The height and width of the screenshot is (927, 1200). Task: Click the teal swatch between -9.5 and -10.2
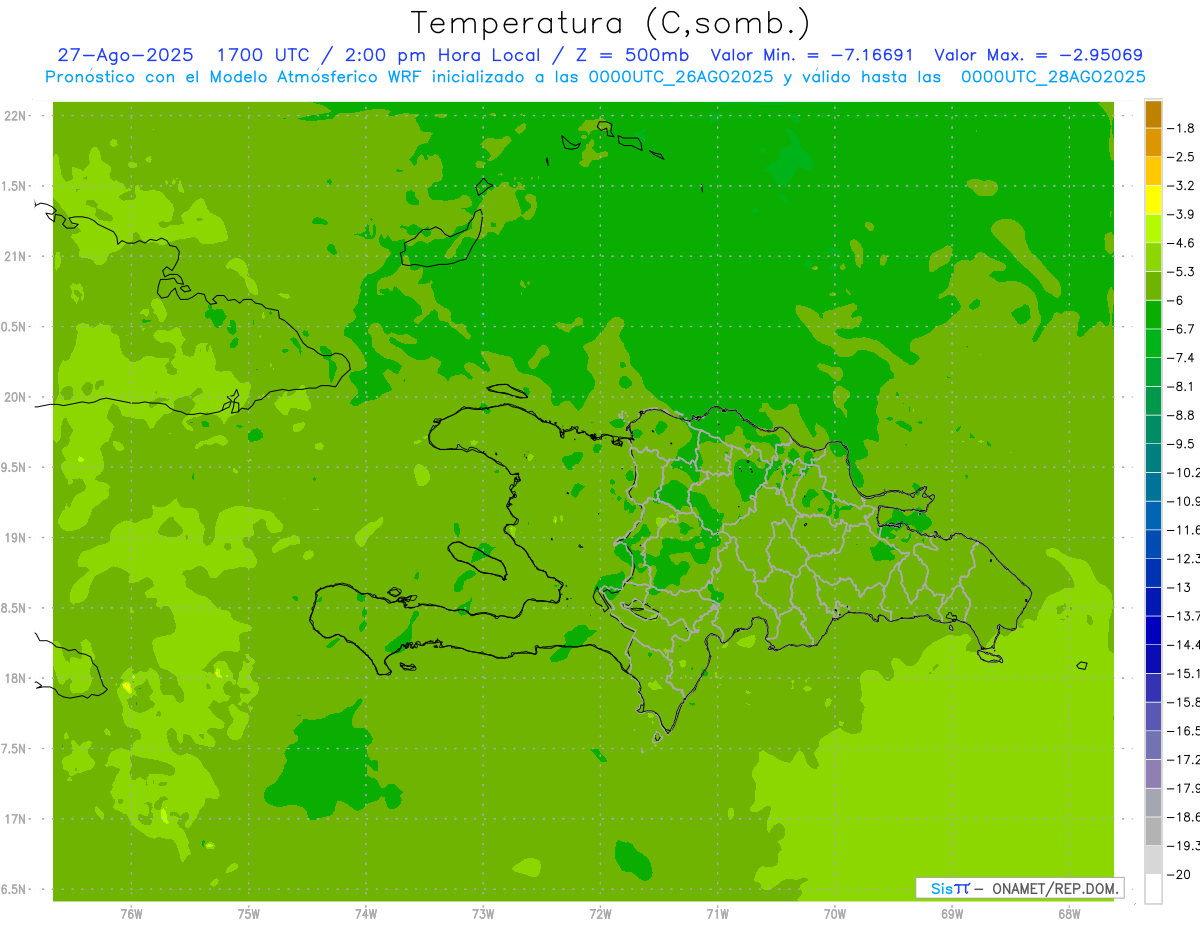point(1153,458)
